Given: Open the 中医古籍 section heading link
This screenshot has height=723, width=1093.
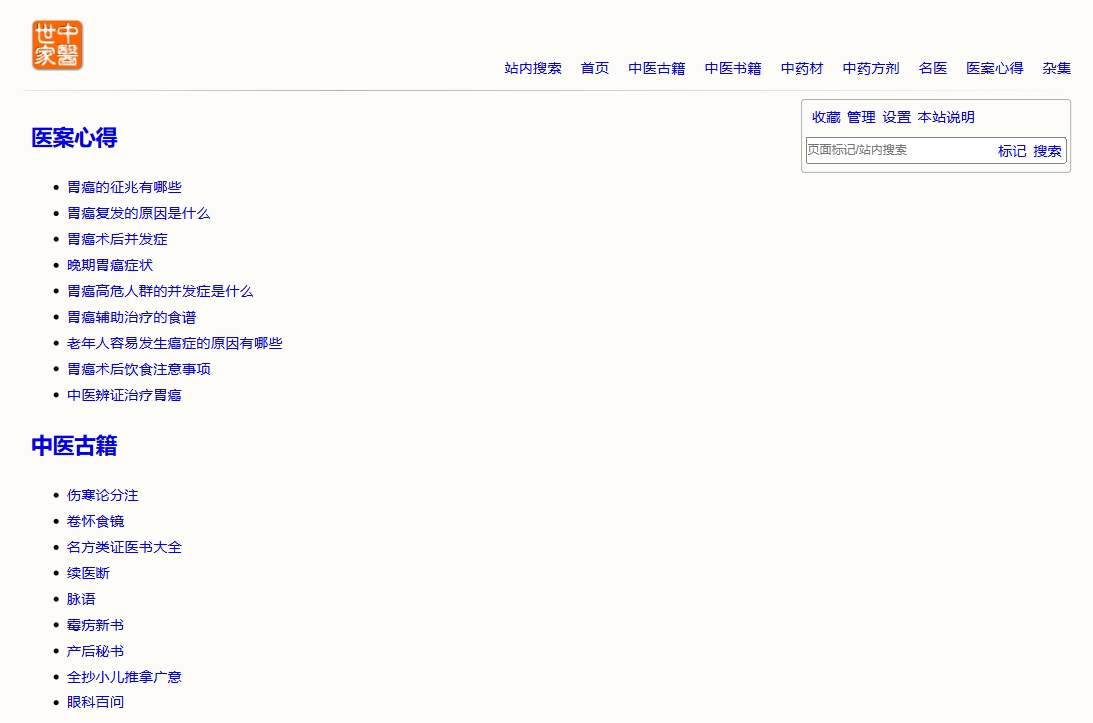Looking at the screenshot, I should [x=74, y=446].
